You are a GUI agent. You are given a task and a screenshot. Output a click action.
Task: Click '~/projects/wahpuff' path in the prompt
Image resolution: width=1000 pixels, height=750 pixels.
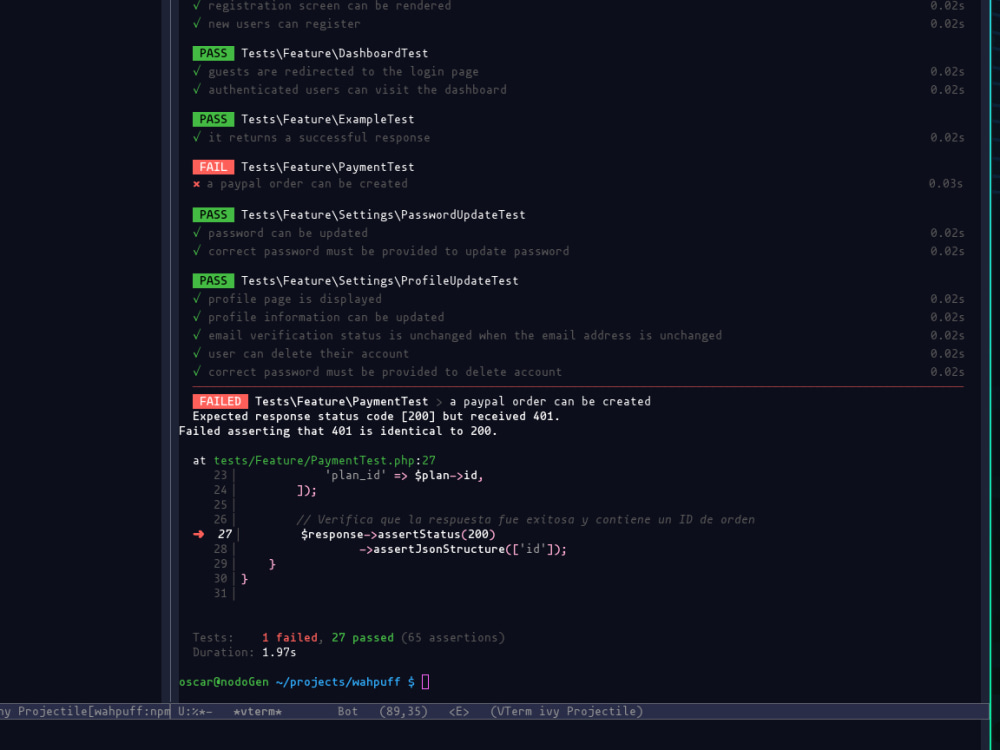pyautogui.click(x=338, y=682)
